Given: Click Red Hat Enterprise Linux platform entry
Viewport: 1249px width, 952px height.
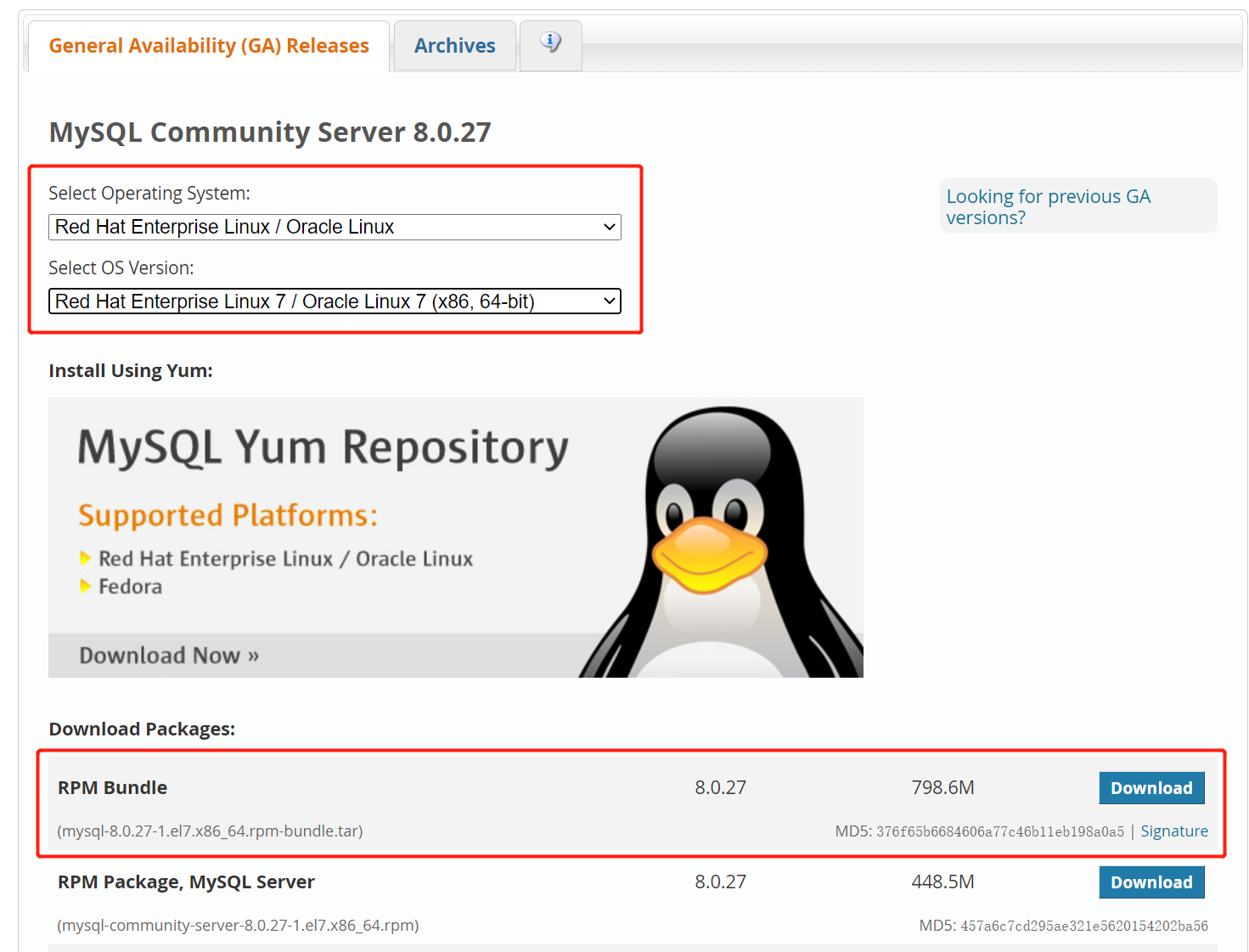Looking at the screenshot, I should pos(285,559).
